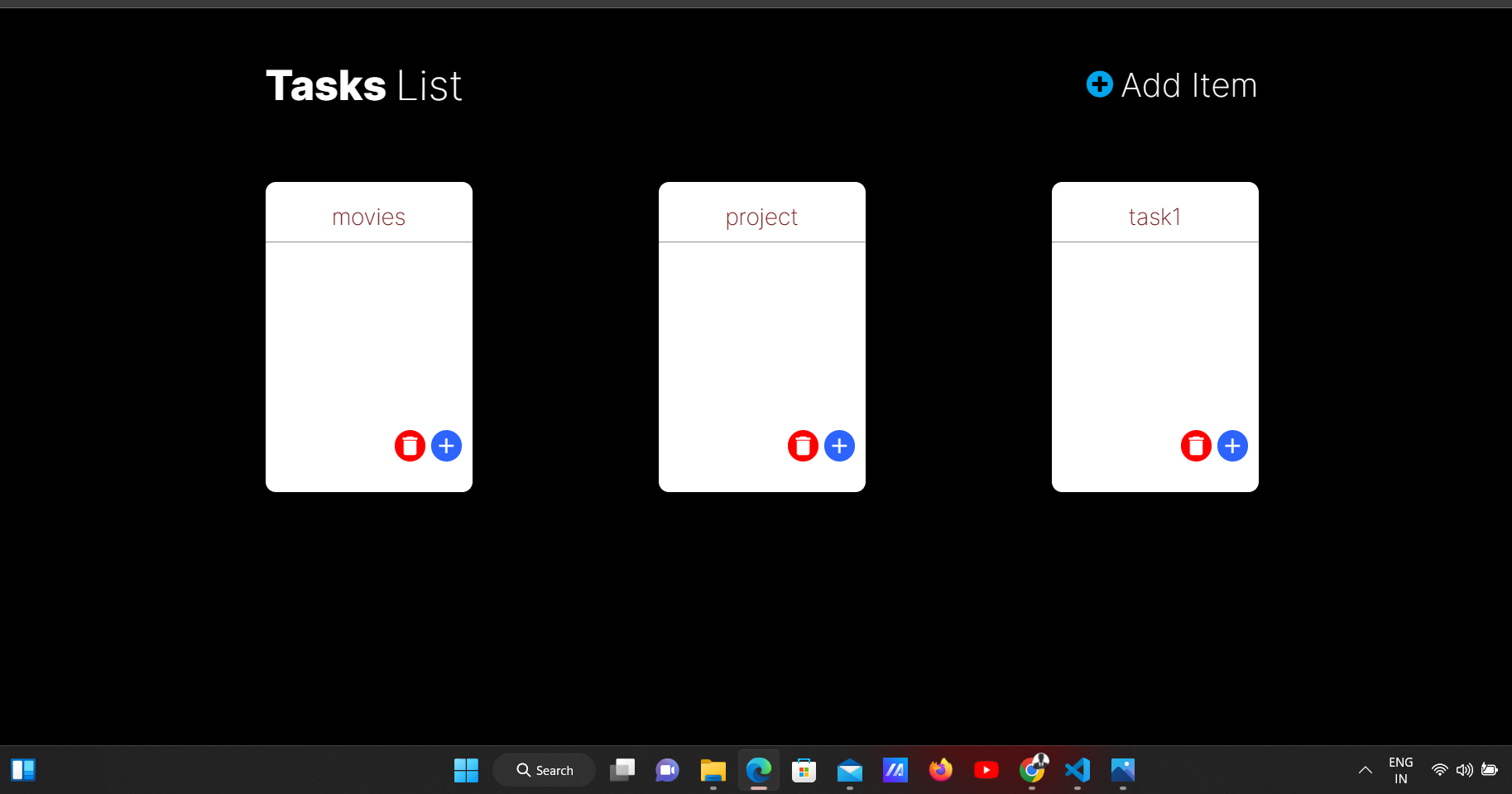Viewport: 1512px width, 794px height.
Task: Open the Mail app in the taskbar
Action: (x=850, y=770)
